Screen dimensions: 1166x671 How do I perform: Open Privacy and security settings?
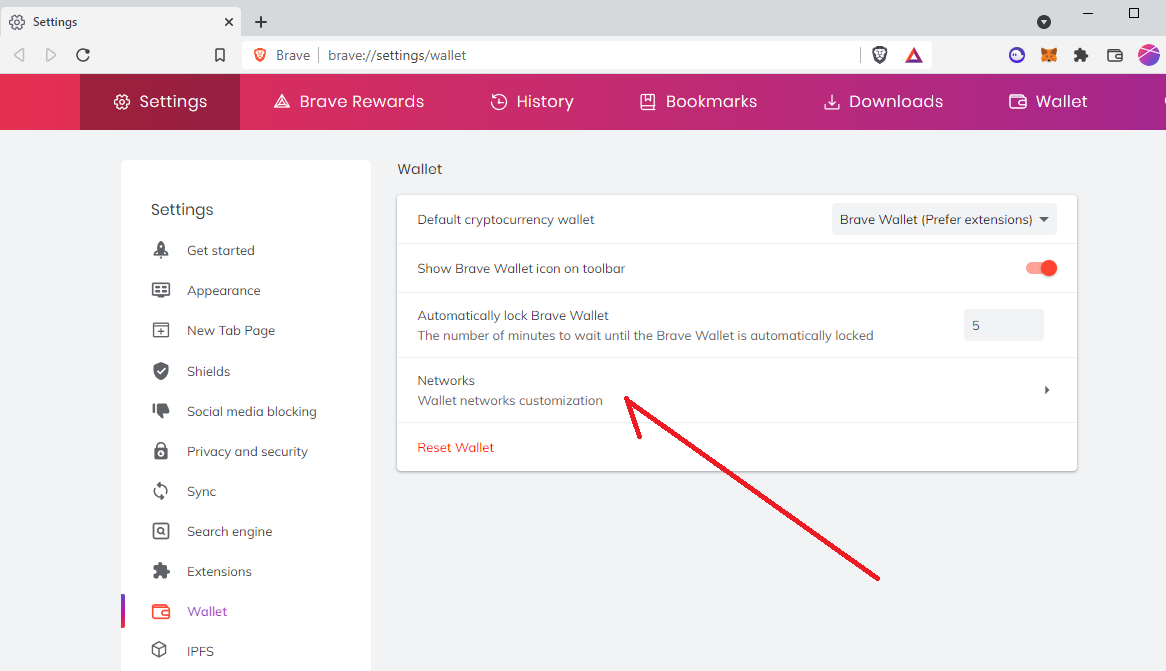(245, 452)
